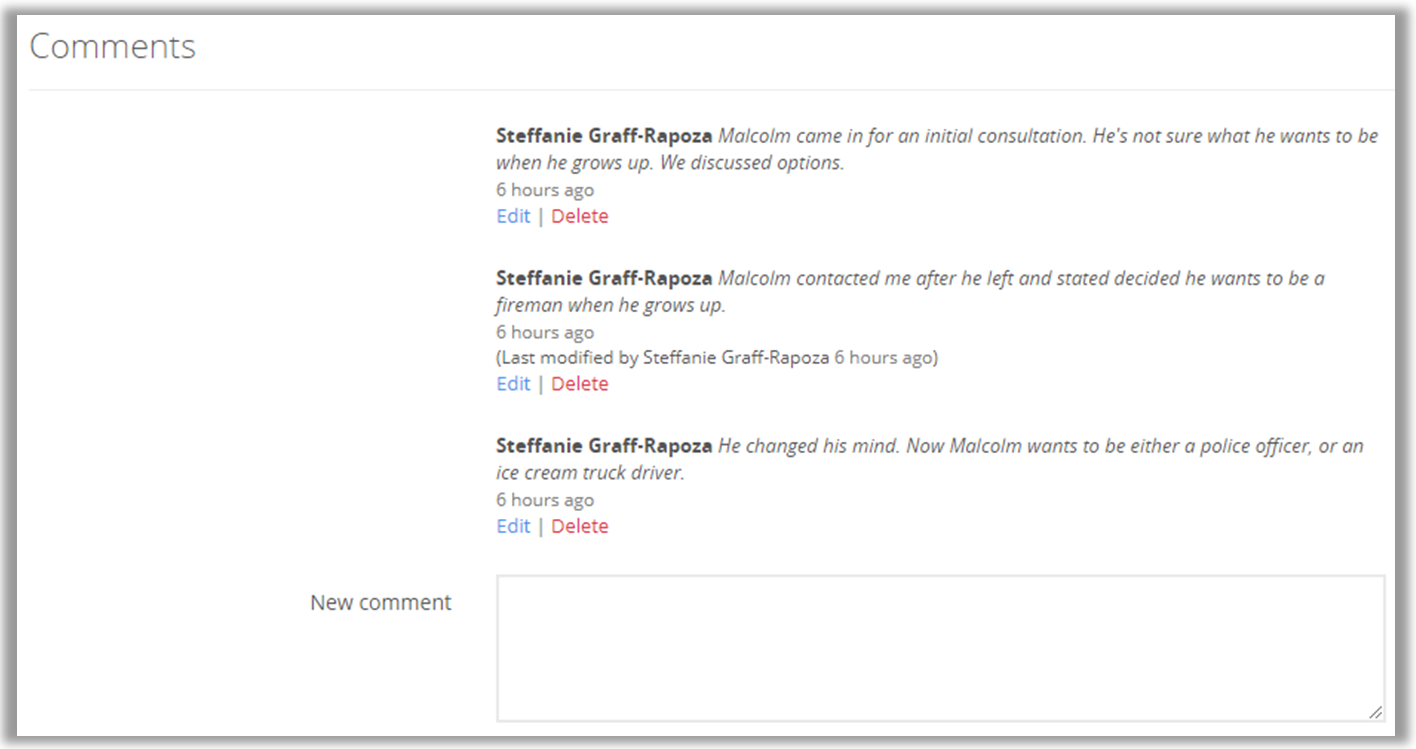Edit the initial consultation comment

tap(513, 216)
